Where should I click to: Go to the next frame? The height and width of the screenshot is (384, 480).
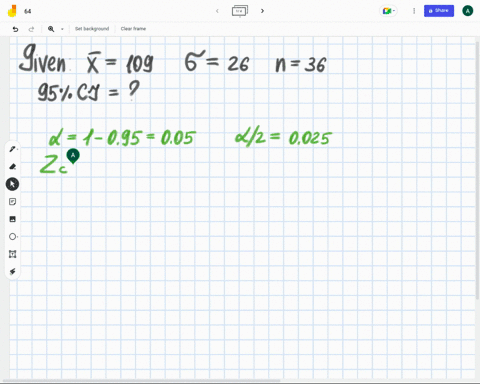pyautogui.click(x=262, y=11)
